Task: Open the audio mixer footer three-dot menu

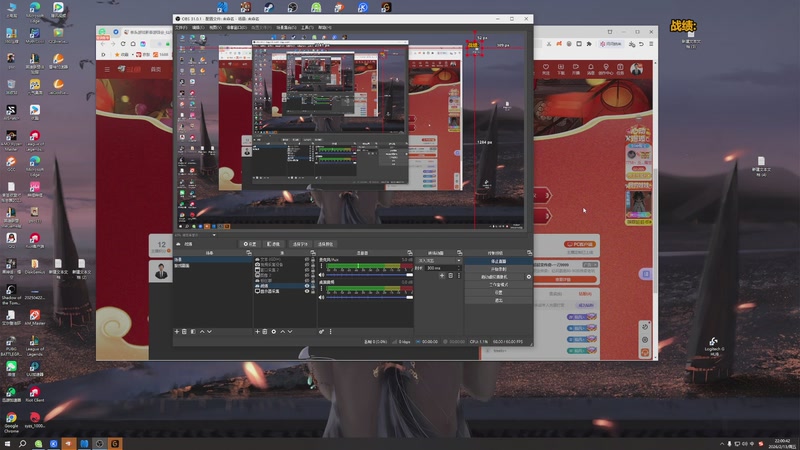Action: 331,332
